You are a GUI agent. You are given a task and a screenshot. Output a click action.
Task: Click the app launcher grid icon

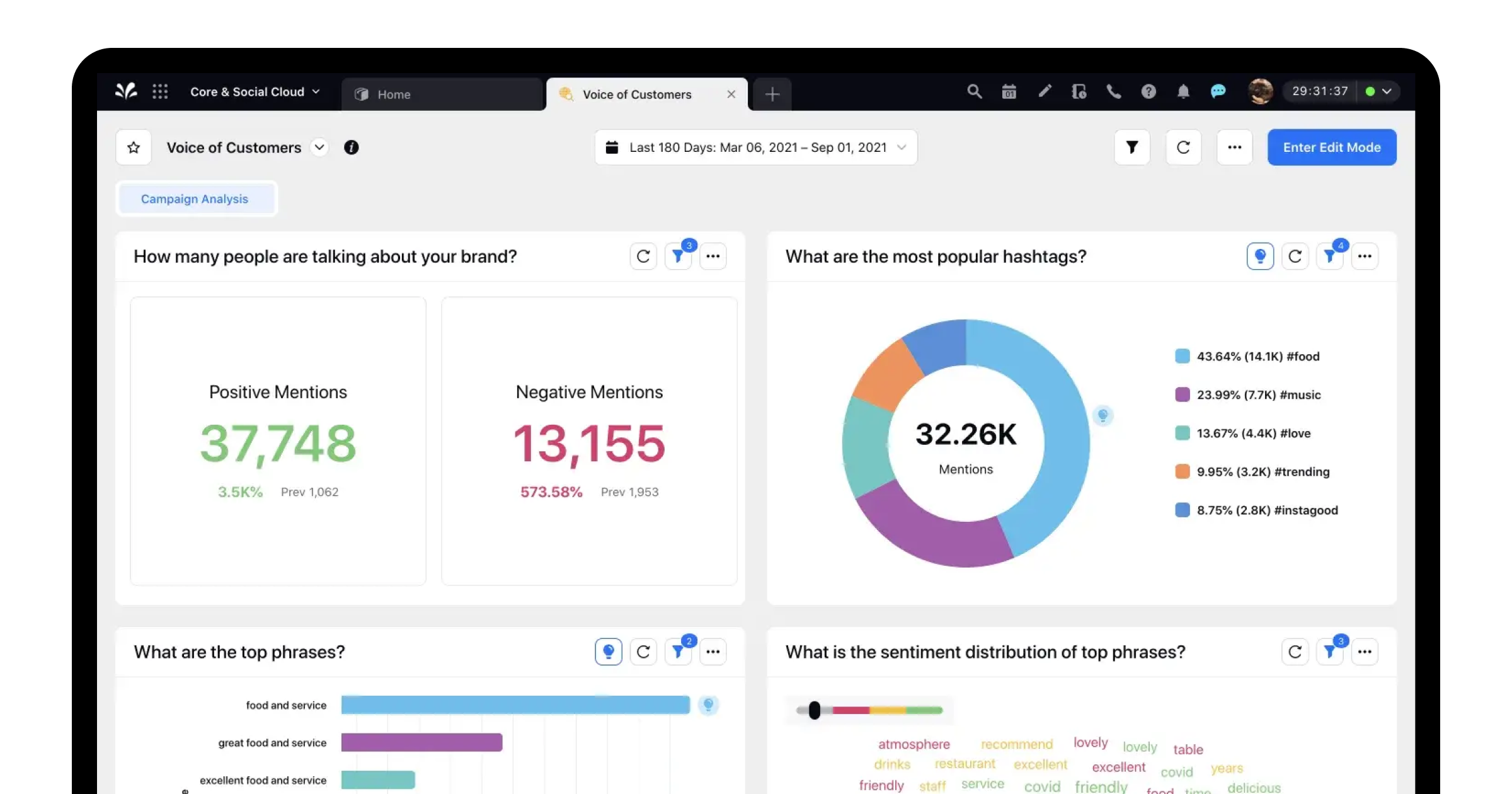coord(160,92)
